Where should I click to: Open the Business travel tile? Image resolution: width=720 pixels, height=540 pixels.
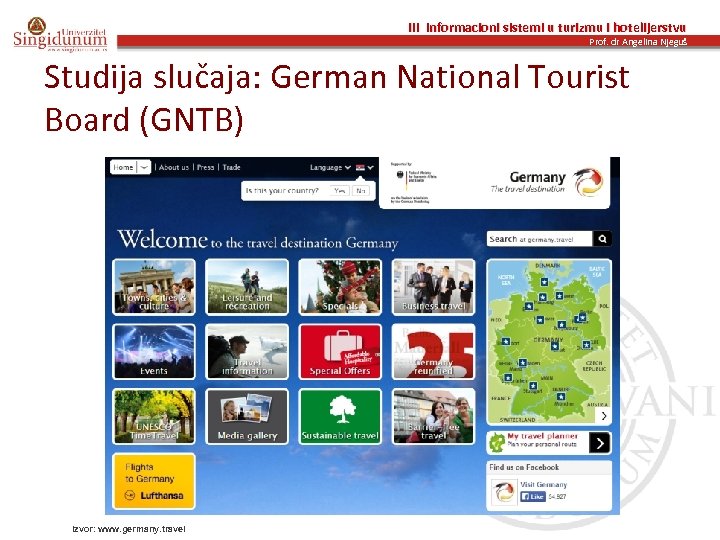click(x=433, y=287)
